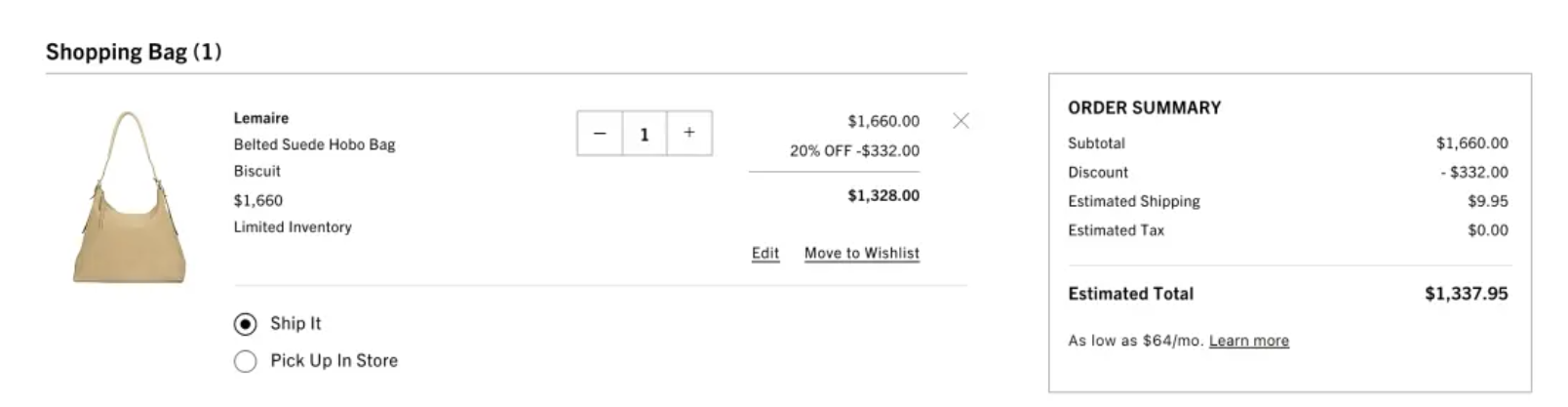Click the Estimated Total amount $1,337.95

click(1467, 294)
